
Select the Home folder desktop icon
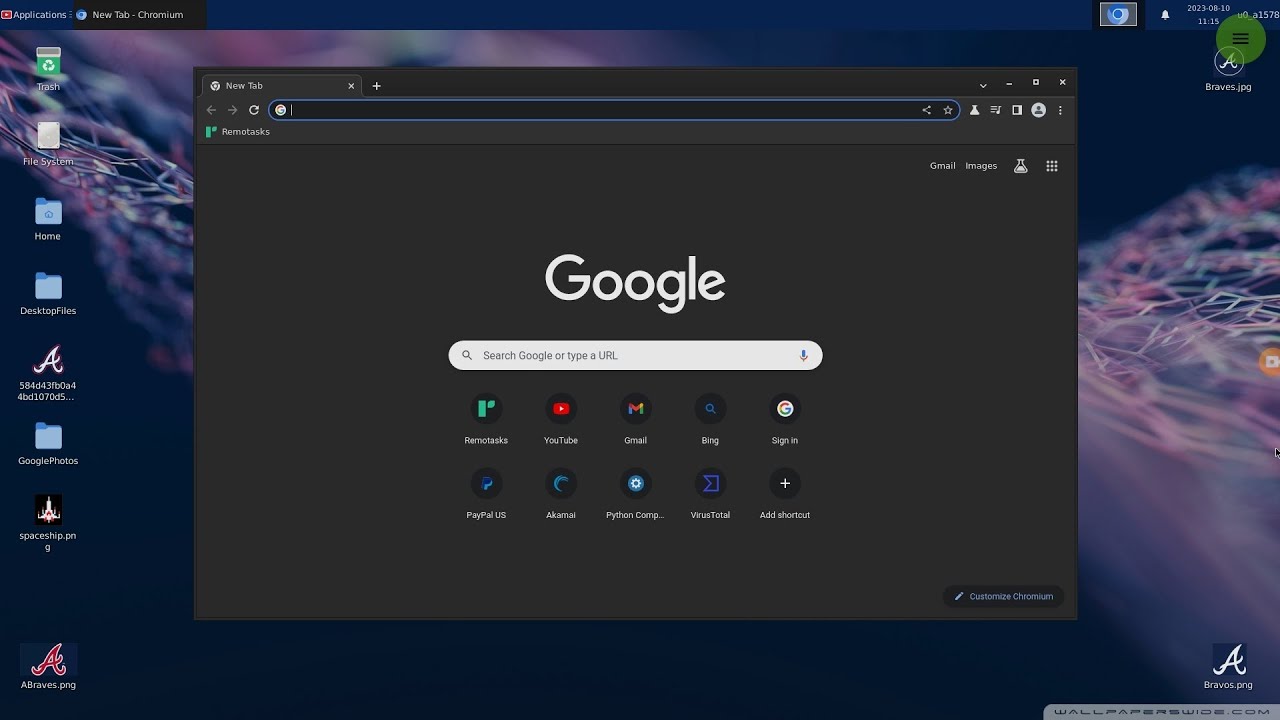click(48, 219)
